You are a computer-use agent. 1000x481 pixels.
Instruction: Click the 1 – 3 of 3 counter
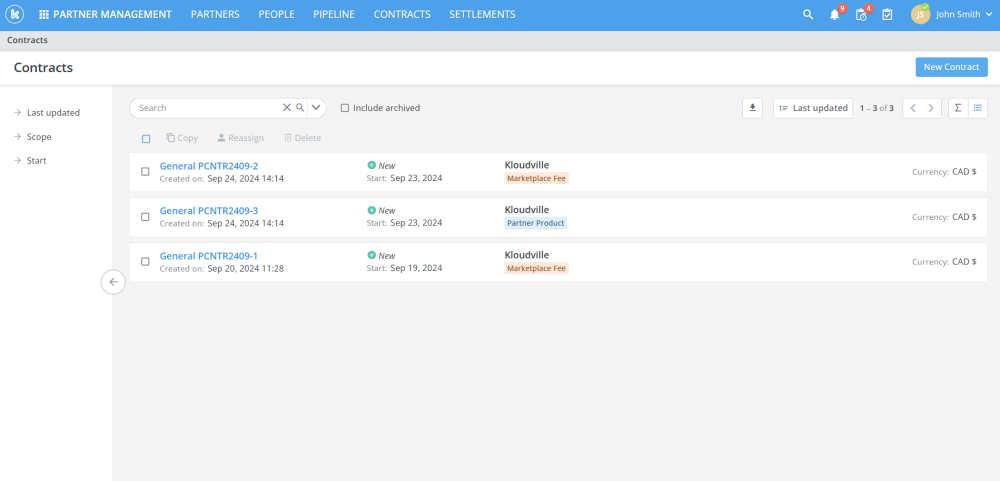point(877,108)
